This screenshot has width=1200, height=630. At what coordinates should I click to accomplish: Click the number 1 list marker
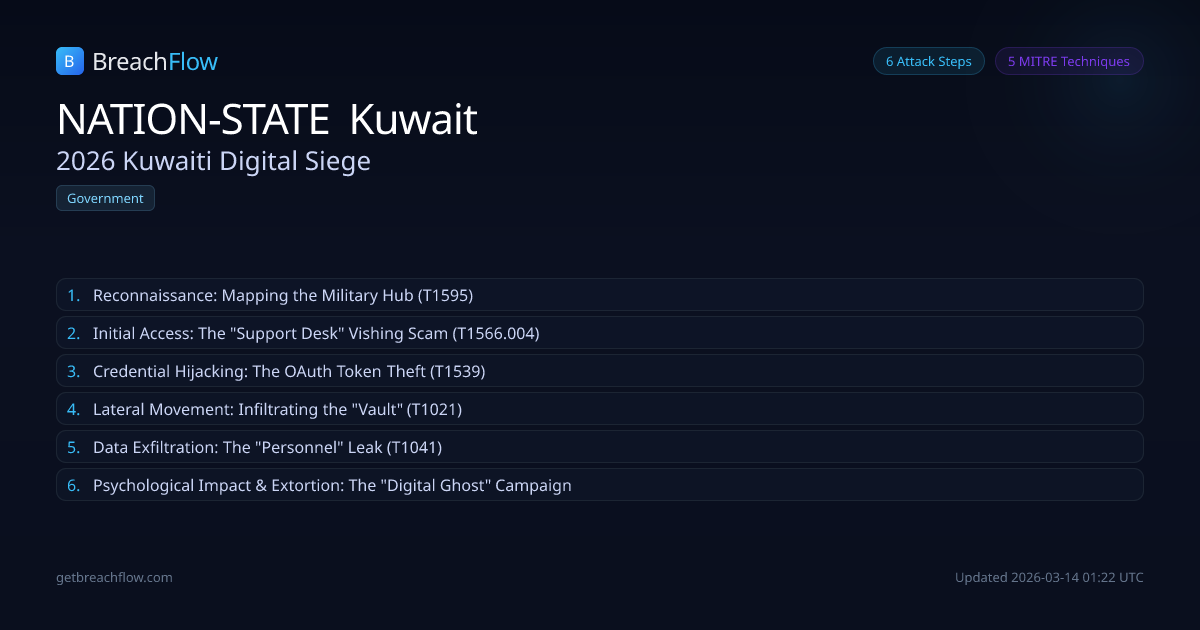tap(73, 295)
